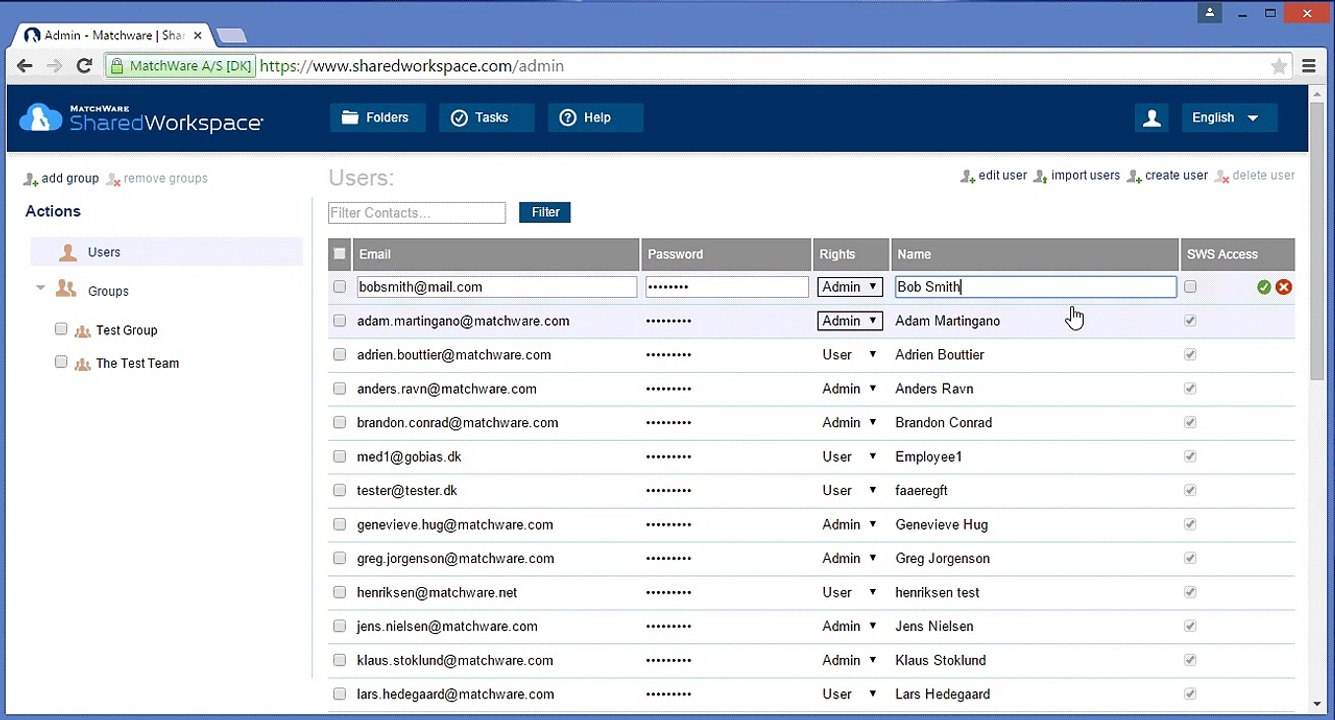Change Rights for Employee1
The width and height of the screenshot is (1335, 720).
coord(850,457)
